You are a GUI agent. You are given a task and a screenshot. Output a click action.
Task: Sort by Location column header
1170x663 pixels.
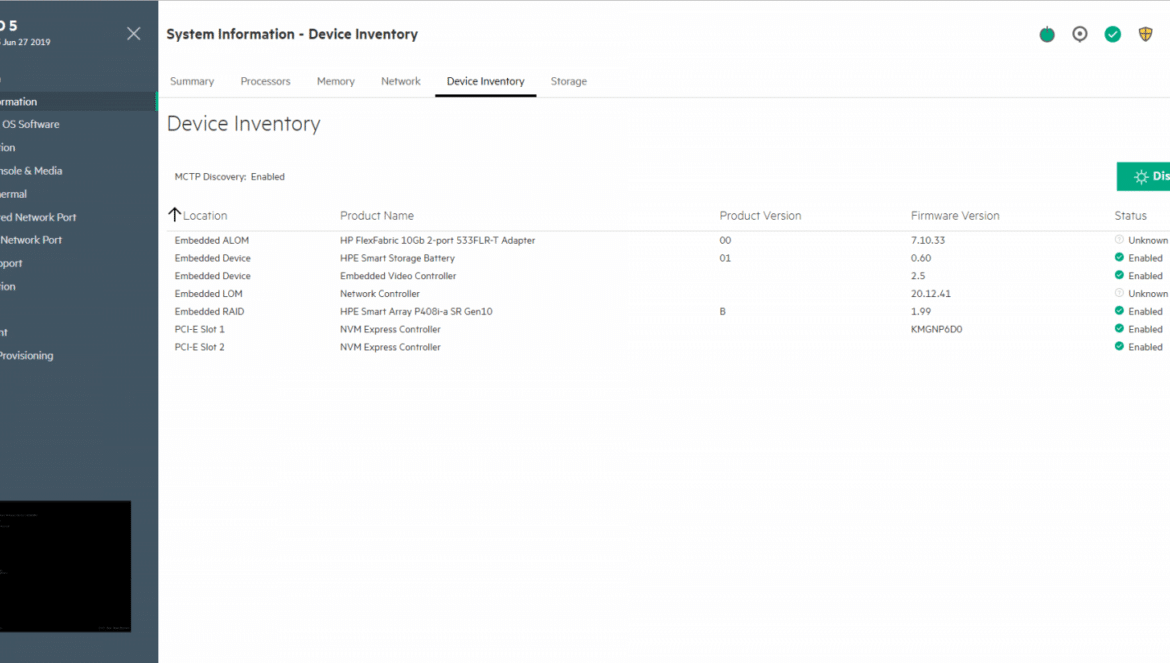205,216
